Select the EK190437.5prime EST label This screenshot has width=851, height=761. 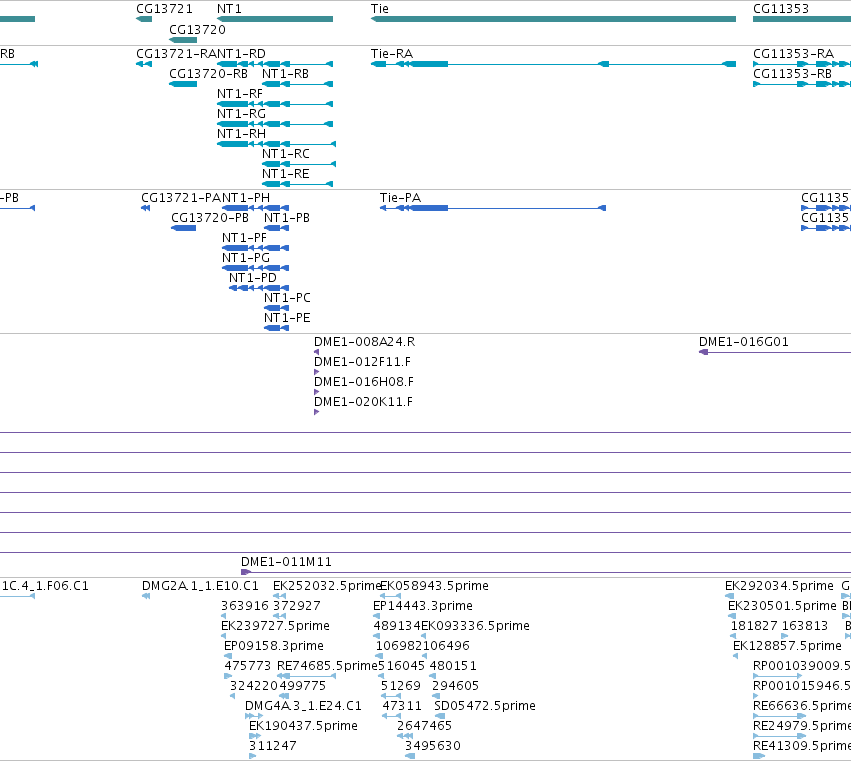(303, 727)
